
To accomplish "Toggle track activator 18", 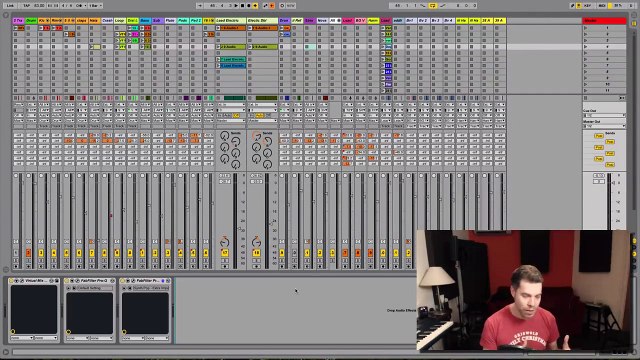I will 256,253.
